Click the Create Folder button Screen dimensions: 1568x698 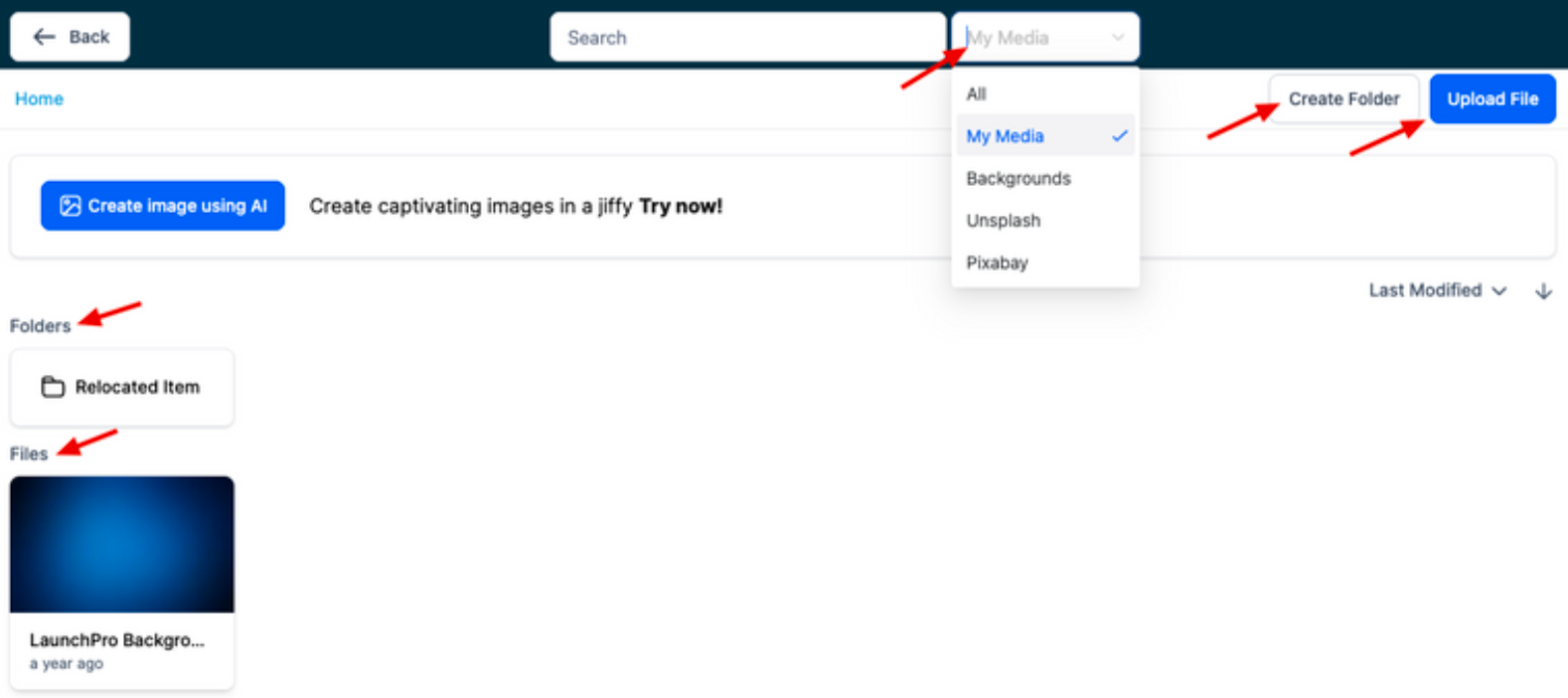coord(1343,98)
